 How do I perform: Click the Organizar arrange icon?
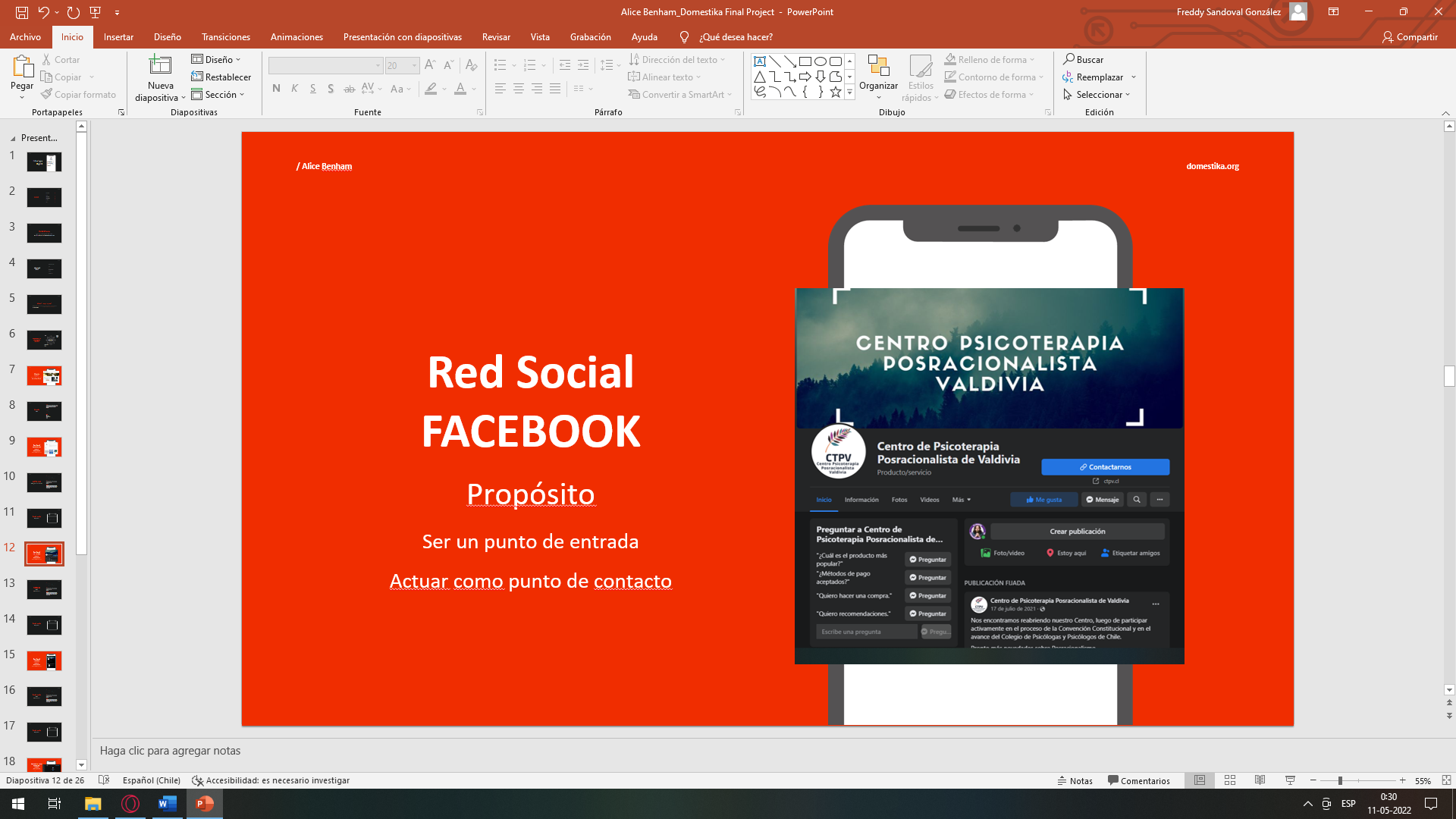878,67
